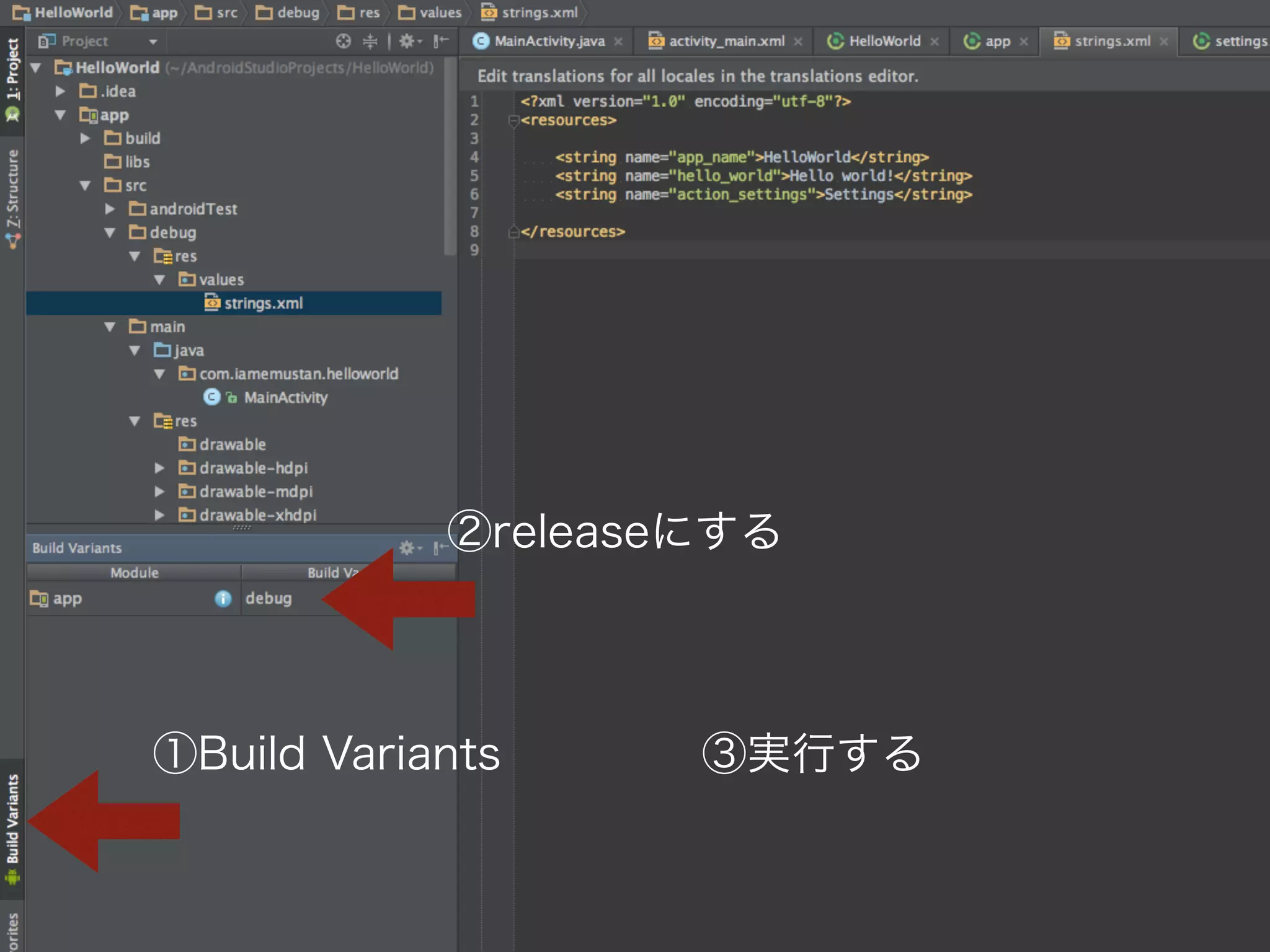Select app module row in Build Variants
Viewport: 1270px width, 952px height.
(x=134, y=598)
